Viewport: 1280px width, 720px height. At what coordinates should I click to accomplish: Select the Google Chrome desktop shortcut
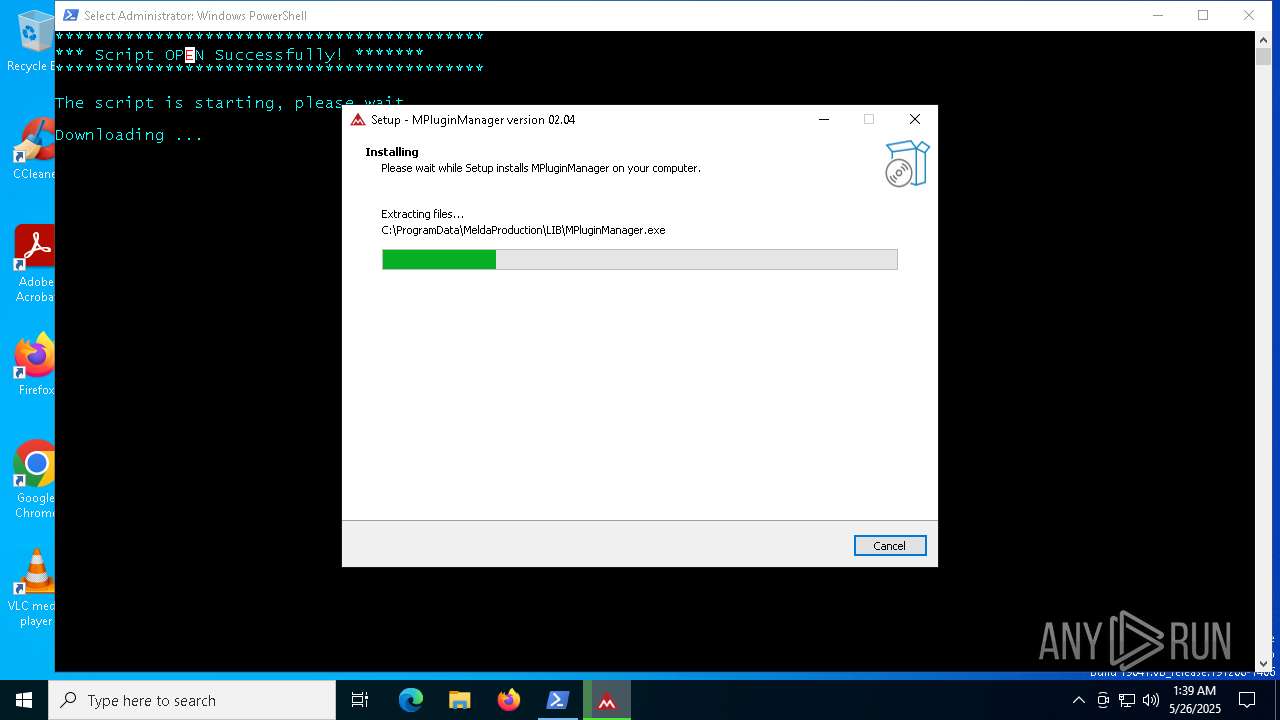click(33, 480)
